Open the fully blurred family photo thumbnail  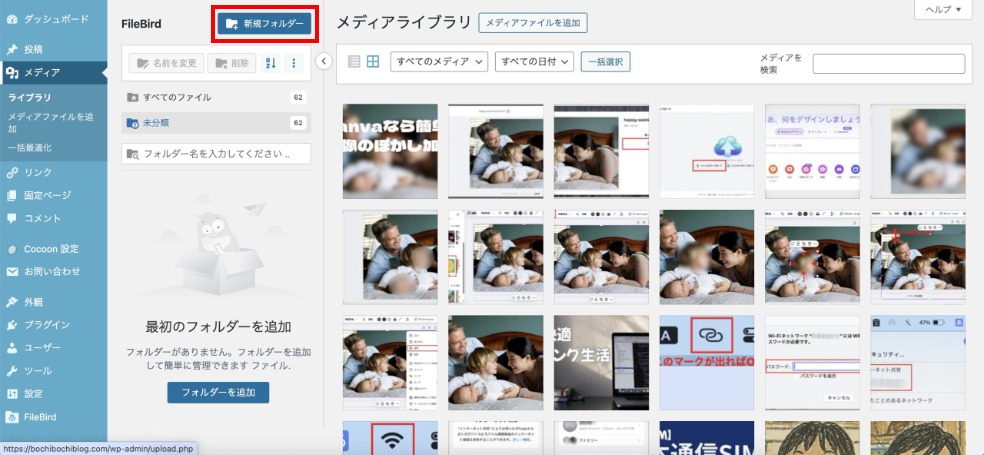click(x=917, y=151)
